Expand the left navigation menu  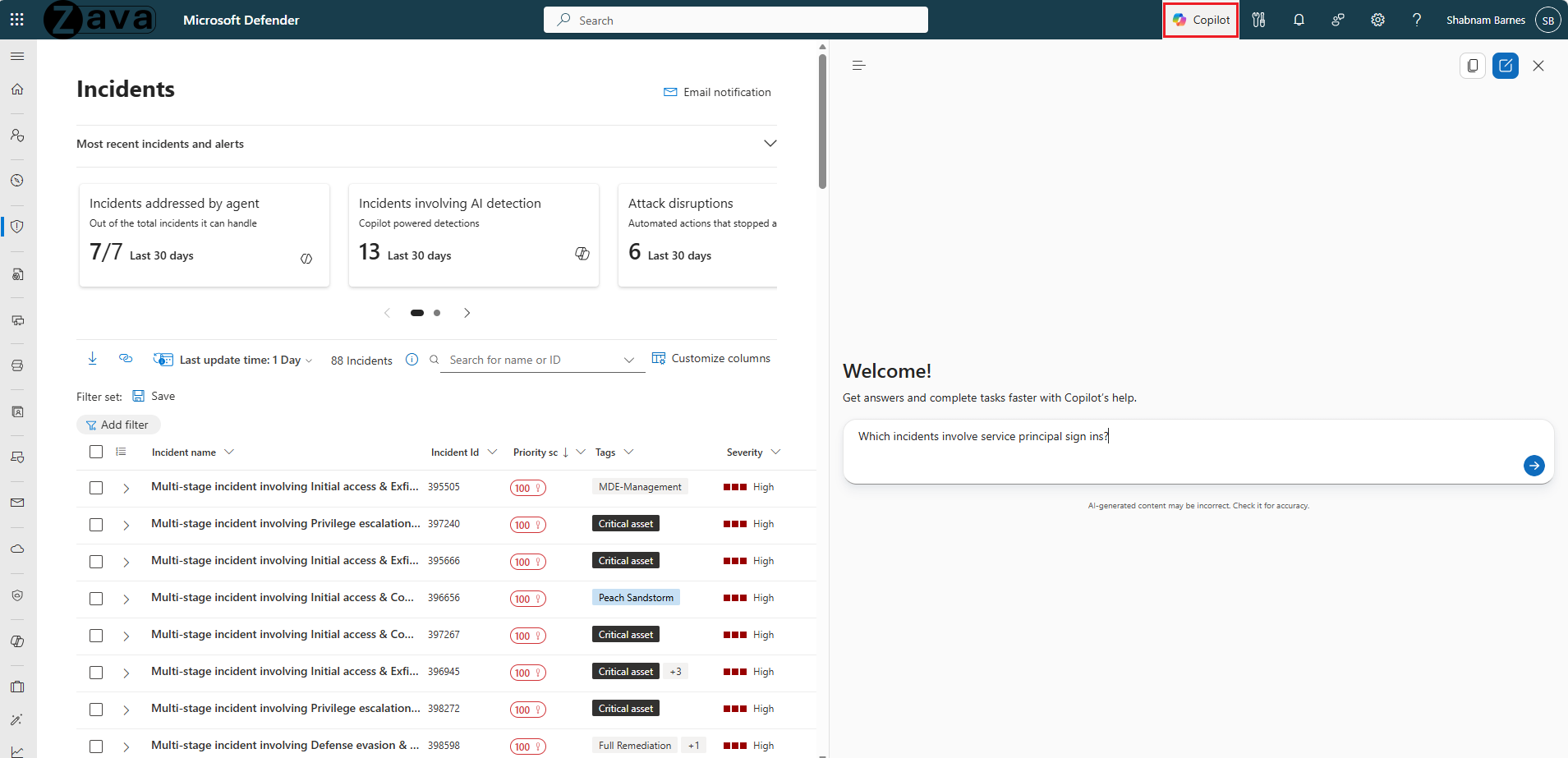[17, 56]
